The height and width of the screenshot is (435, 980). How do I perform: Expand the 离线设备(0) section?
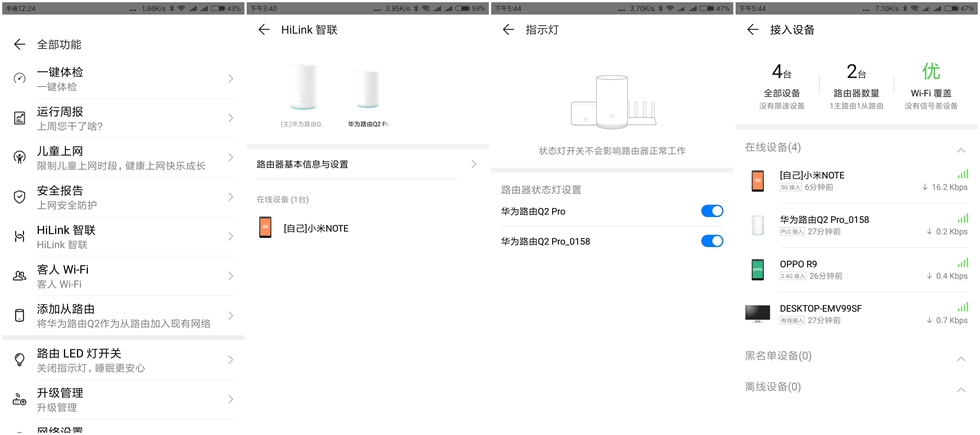click(x=961, y=390)
